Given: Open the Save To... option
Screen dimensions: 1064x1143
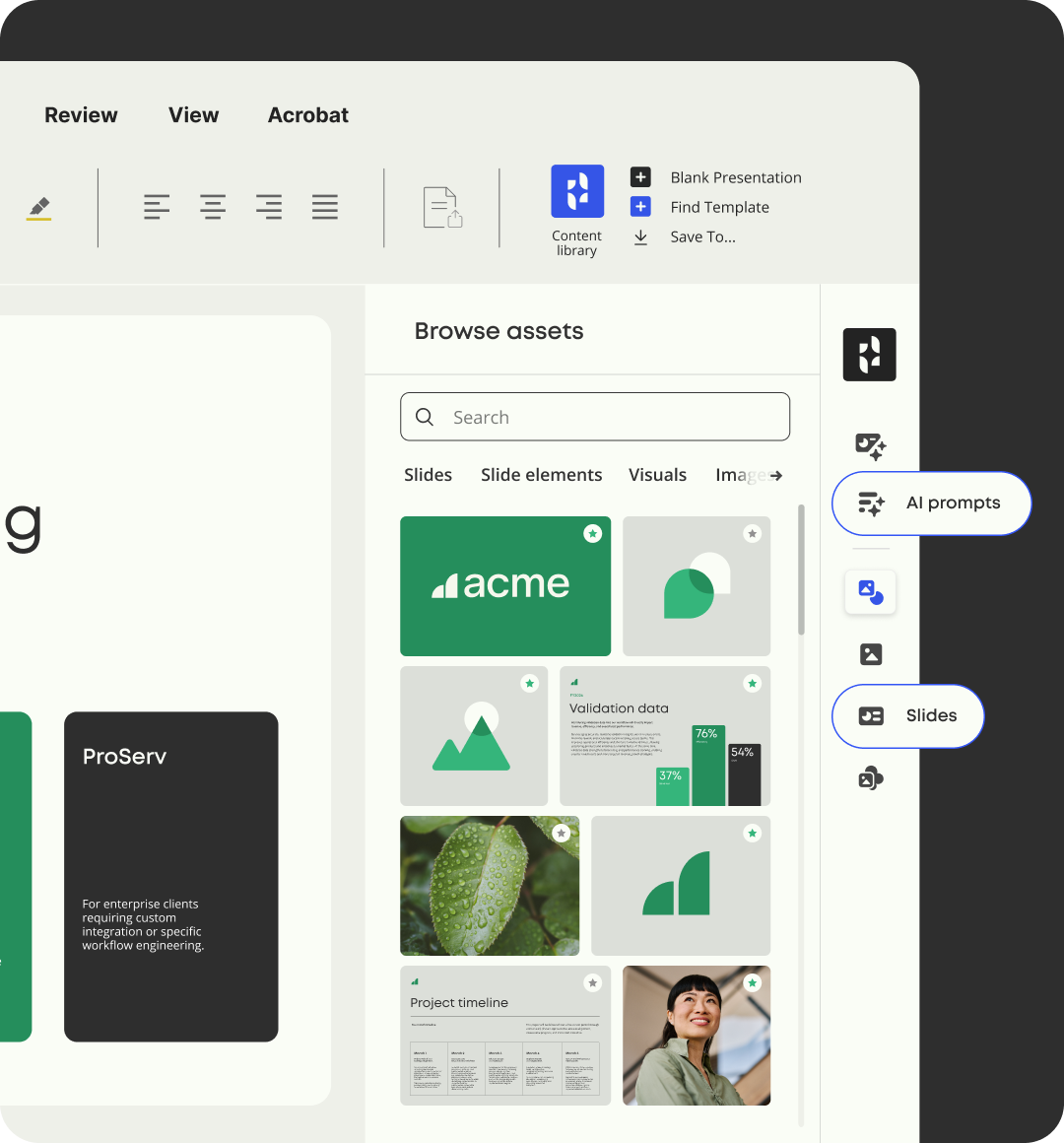Looking at the screenshot, I should [x=701, y=237].
